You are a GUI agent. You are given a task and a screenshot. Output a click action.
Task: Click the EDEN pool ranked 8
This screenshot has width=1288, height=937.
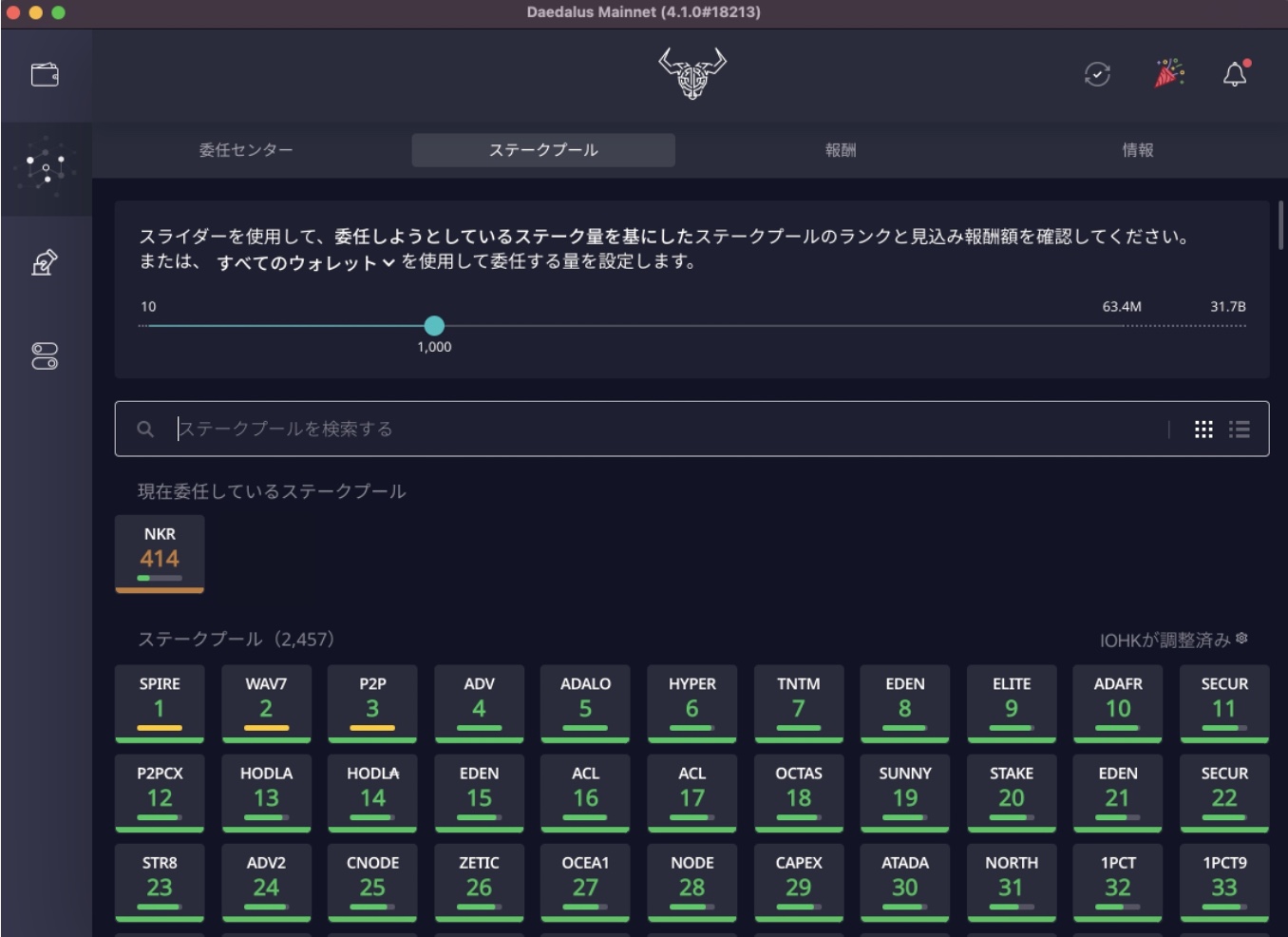[905, 703]
